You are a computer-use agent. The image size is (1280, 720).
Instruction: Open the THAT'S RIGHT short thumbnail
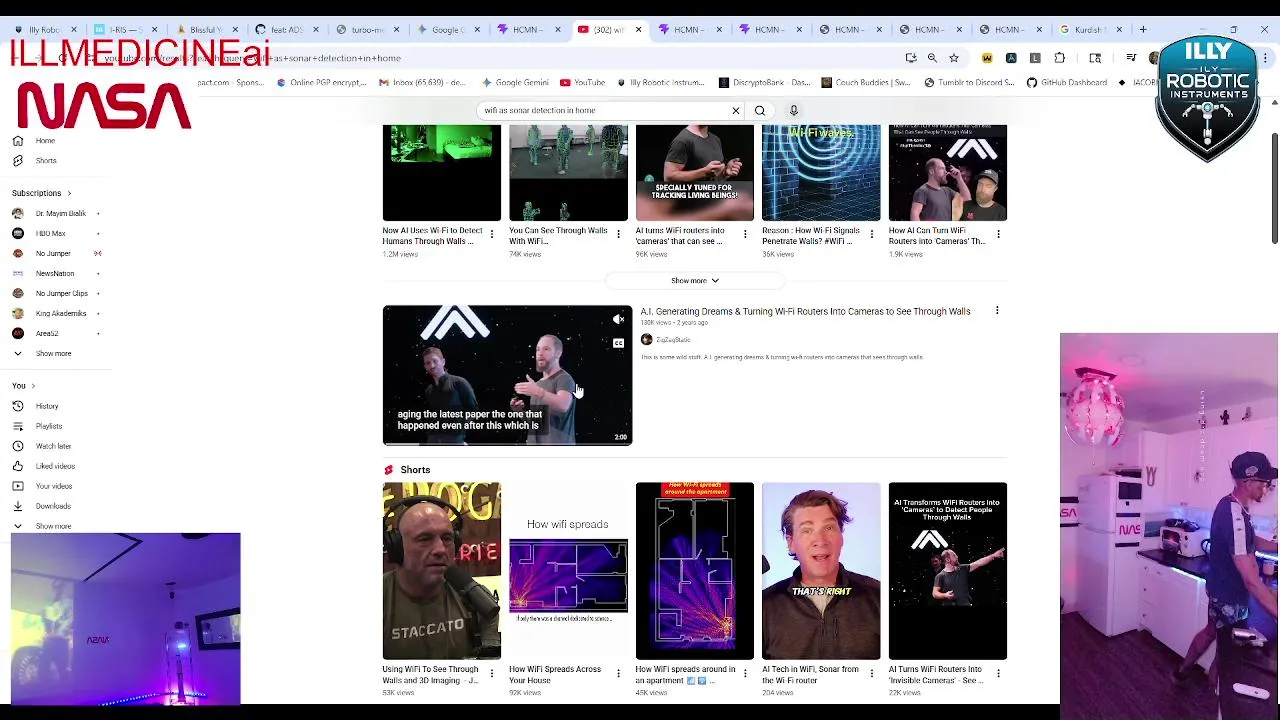point(821,571)
